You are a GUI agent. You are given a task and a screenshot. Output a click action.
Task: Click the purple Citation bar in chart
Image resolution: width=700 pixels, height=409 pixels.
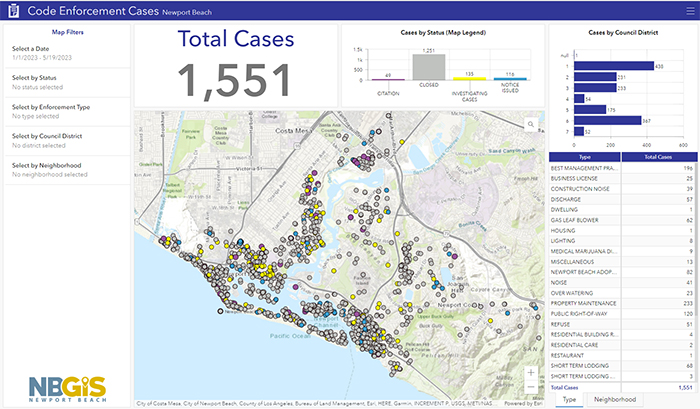tap(386, 79)
